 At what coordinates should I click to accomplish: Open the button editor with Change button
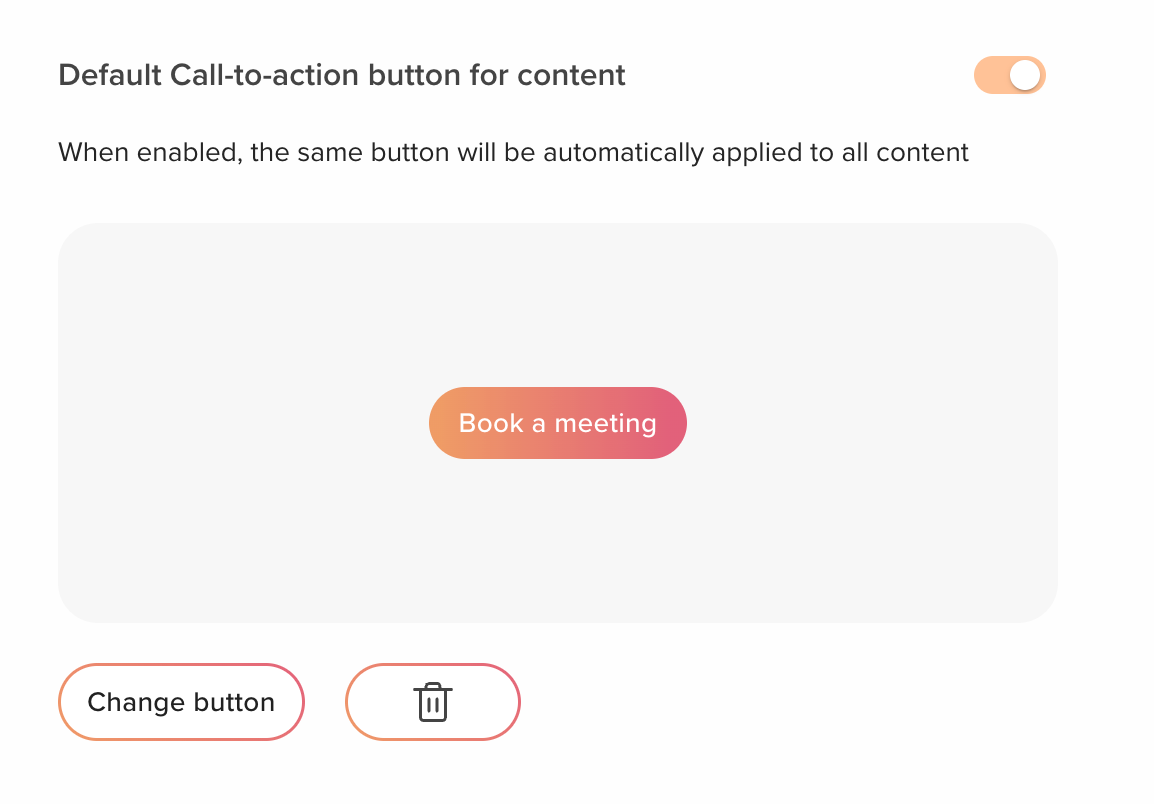pyautogui.click(x=181, y=702)
